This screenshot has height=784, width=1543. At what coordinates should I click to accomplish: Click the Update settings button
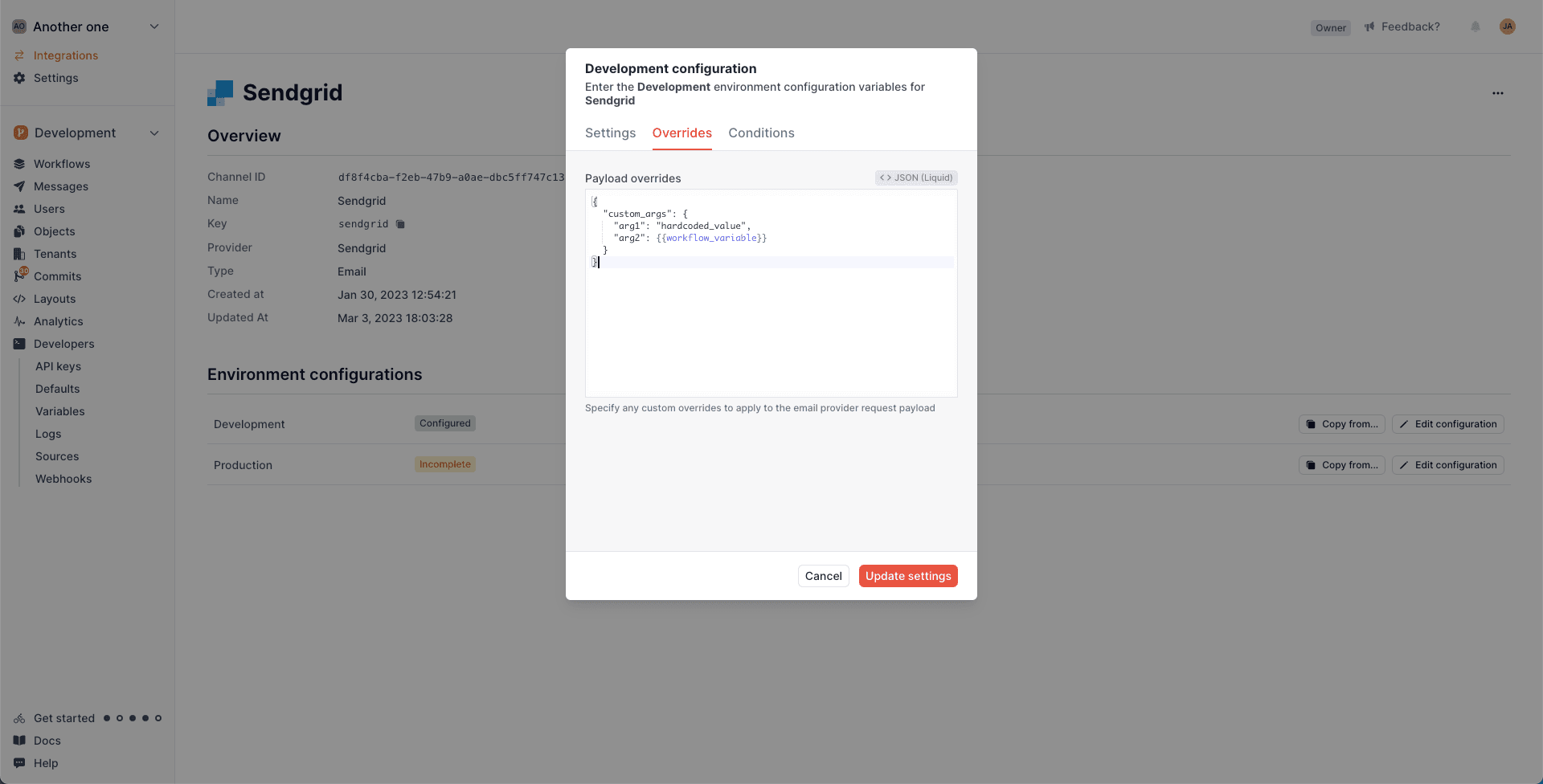pyautogui.click(x=908, y=576)
